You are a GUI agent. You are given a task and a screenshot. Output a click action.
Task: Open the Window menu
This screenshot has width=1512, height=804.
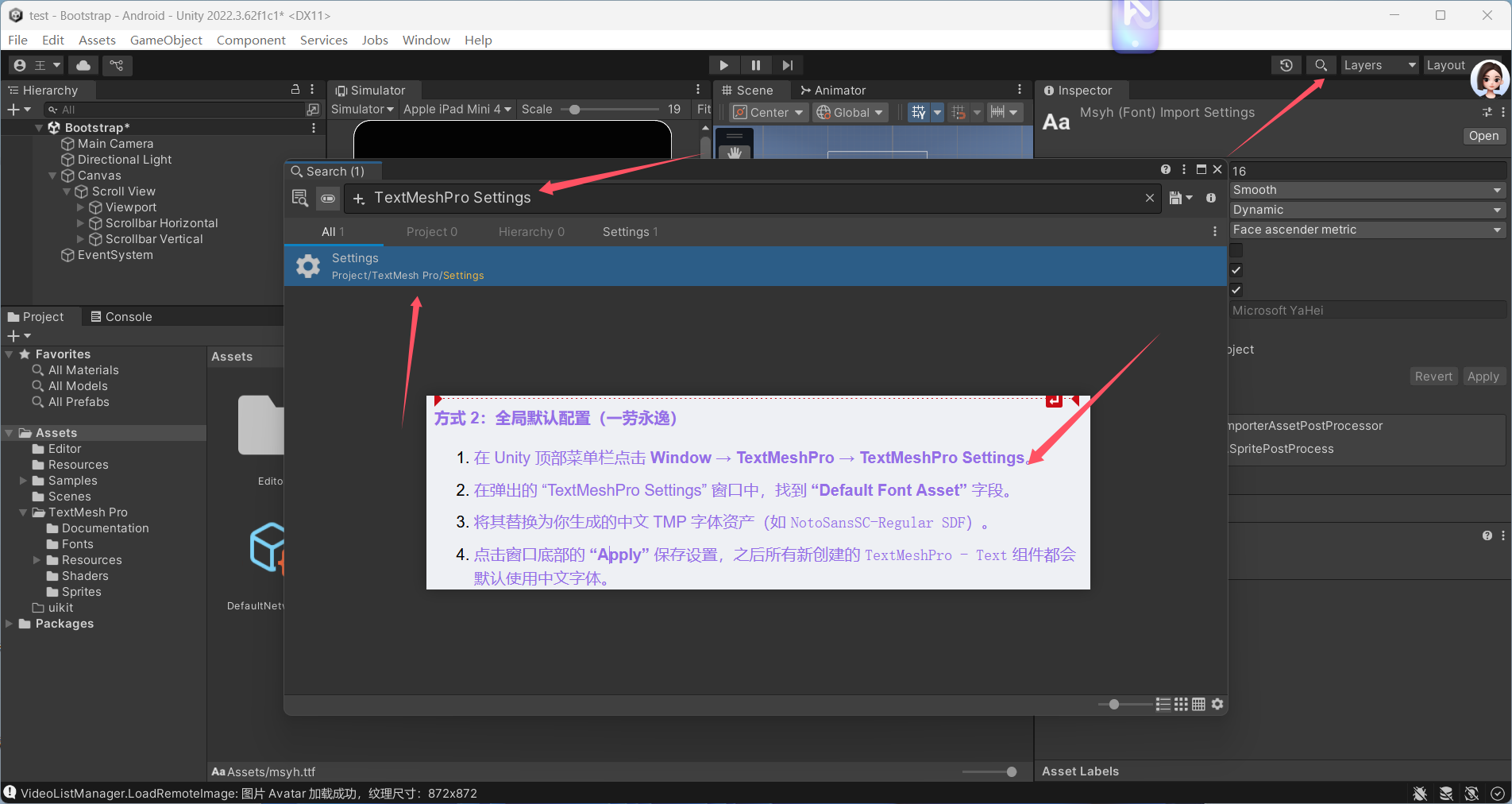(426, 40)
